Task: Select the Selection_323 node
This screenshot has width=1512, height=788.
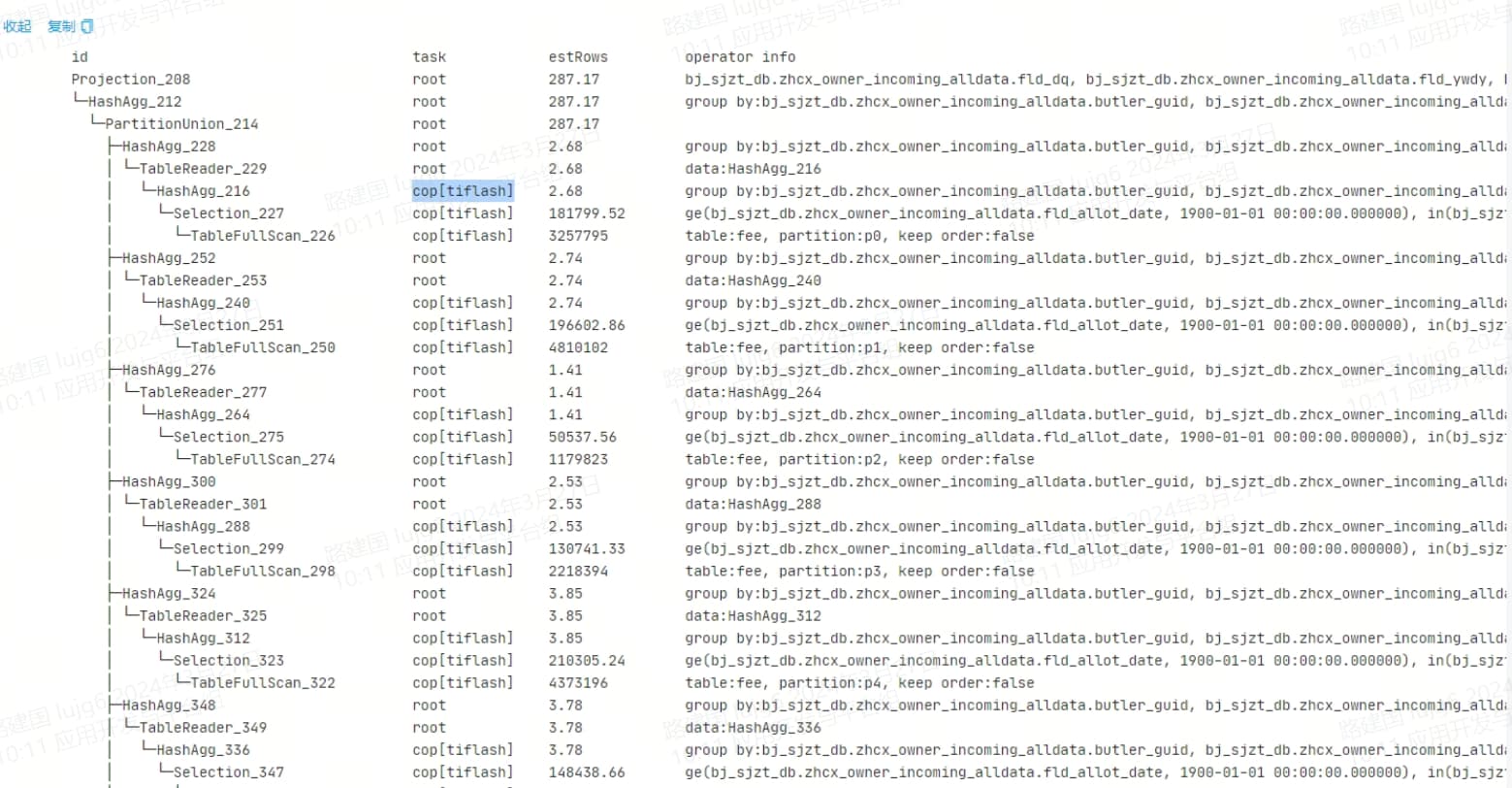Action: click(x=229, y=660)
